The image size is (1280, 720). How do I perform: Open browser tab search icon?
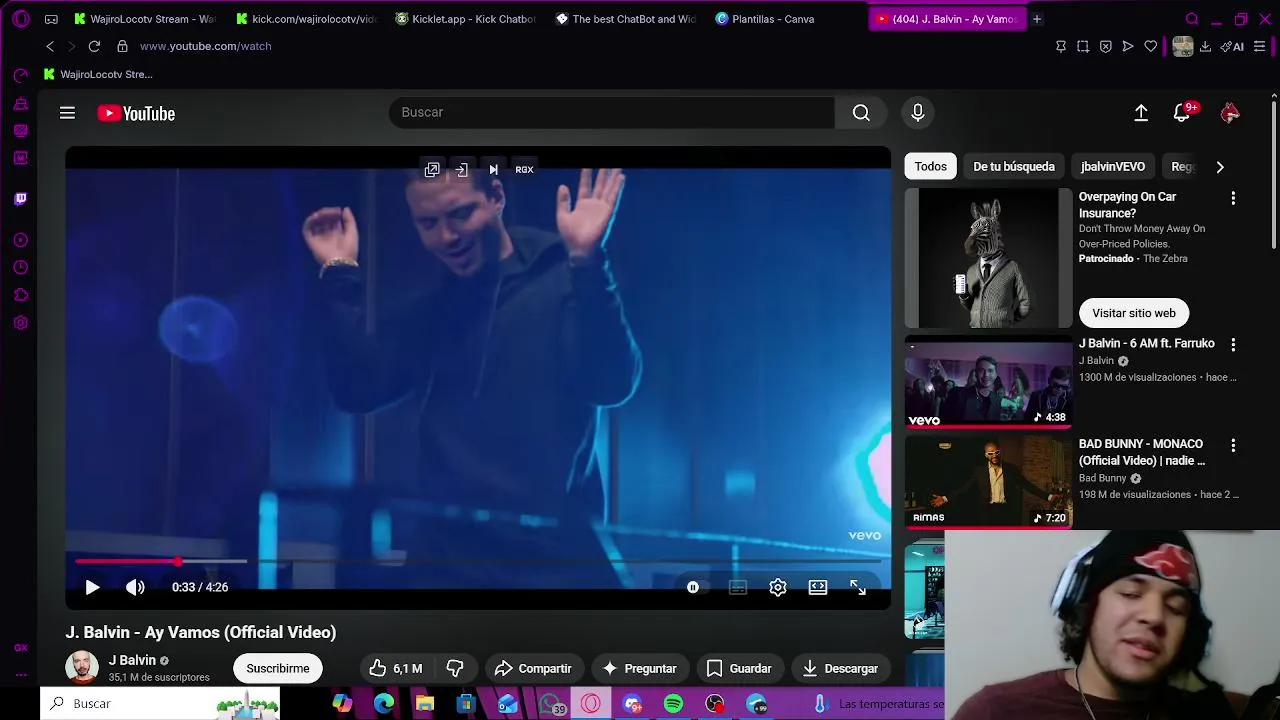[x=1192, y=19]
